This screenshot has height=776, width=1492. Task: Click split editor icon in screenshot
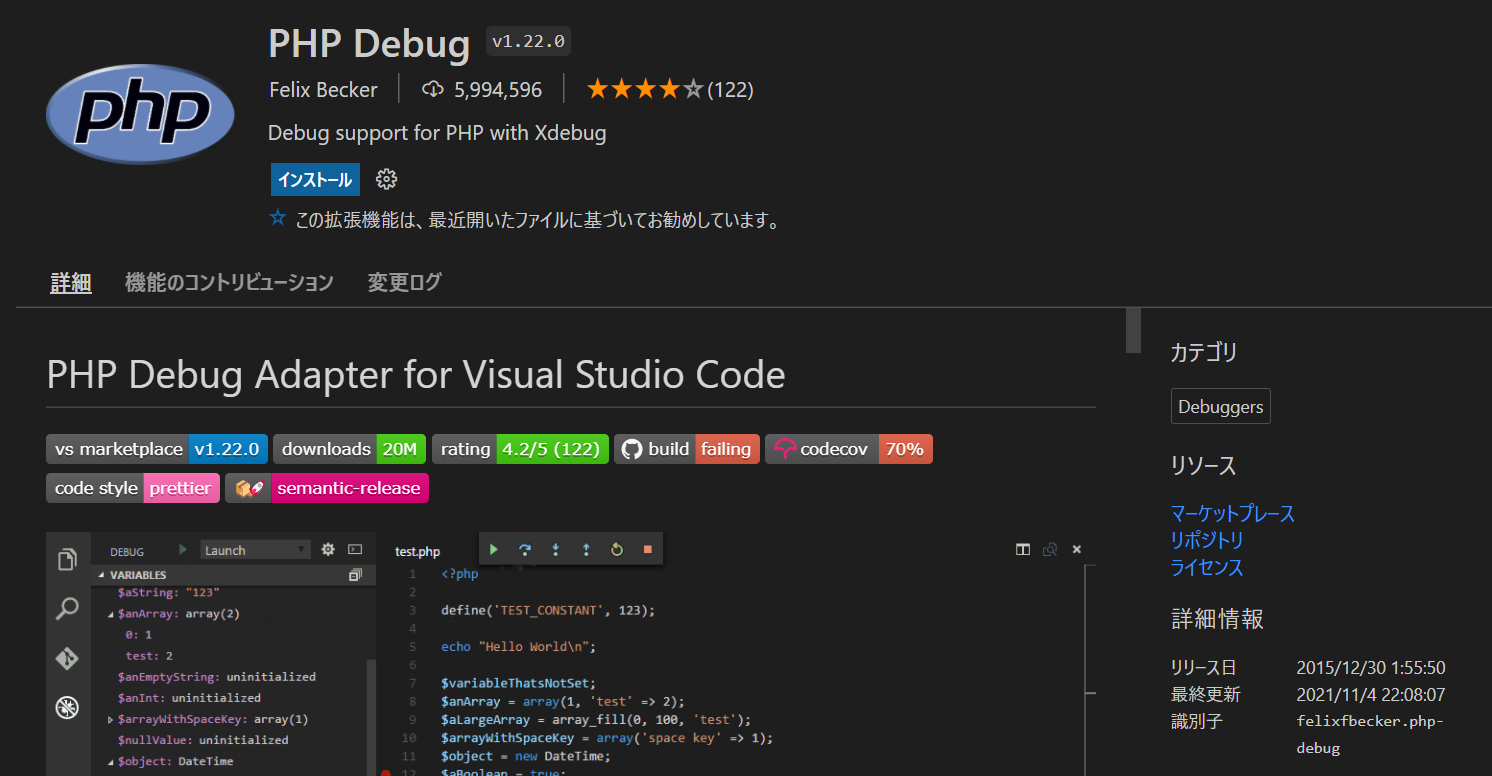coord(1022,549)
